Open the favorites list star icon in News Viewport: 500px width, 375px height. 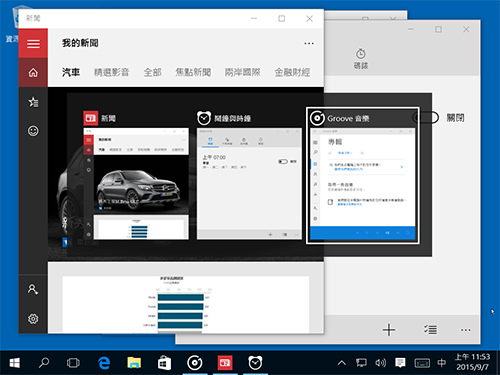pyautogui.click(x=33, y=102)
